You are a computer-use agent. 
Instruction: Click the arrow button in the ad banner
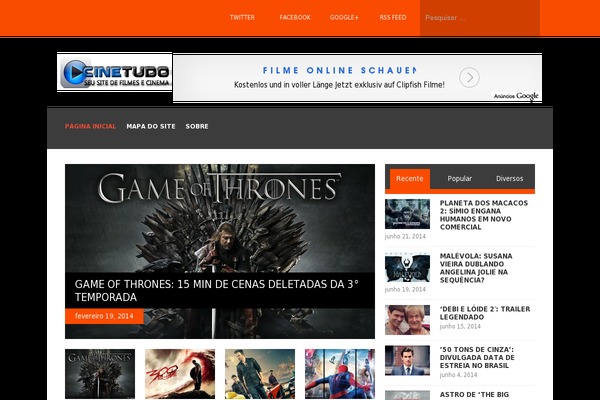coord(469,77)
